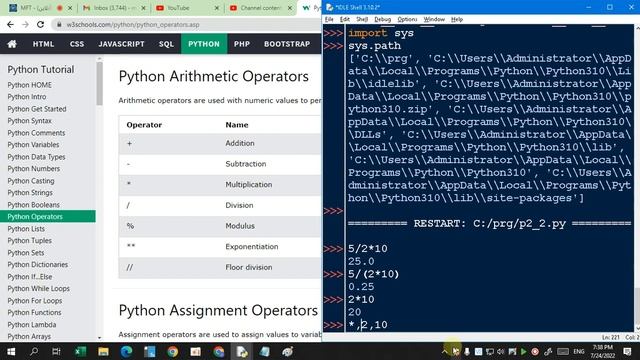Viewport: 640px width, 360px height.
Task: Open File Explorer from the taskbar
Action: pos(103,351)
